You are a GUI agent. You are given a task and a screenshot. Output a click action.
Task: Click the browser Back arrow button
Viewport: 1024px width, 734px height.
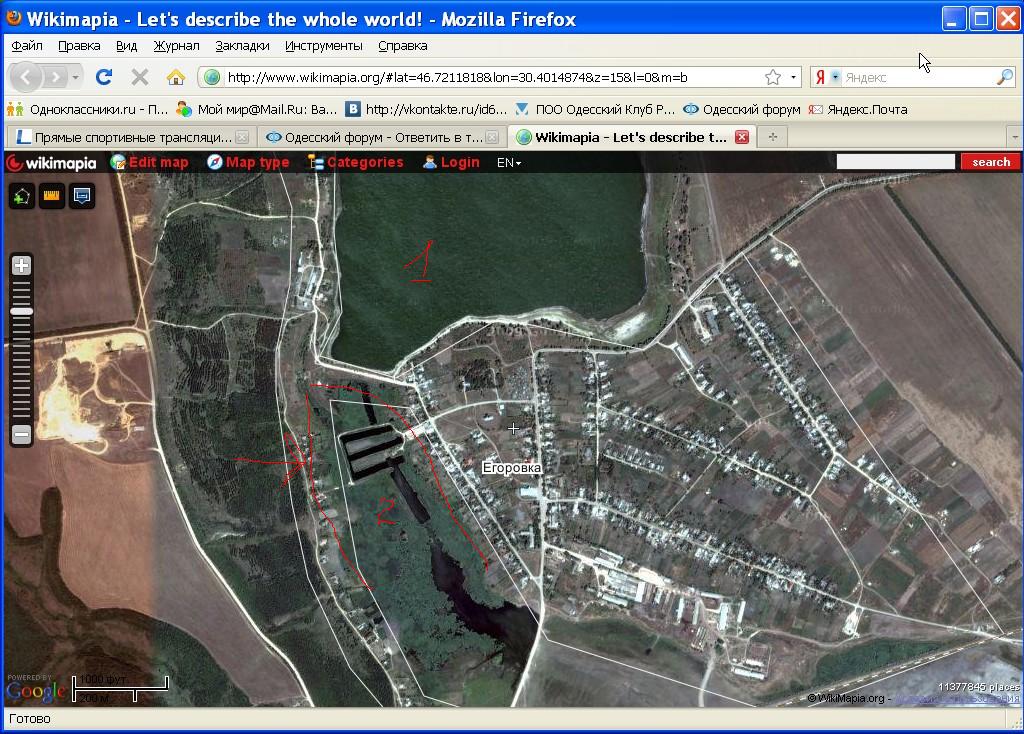pos(27,77)
